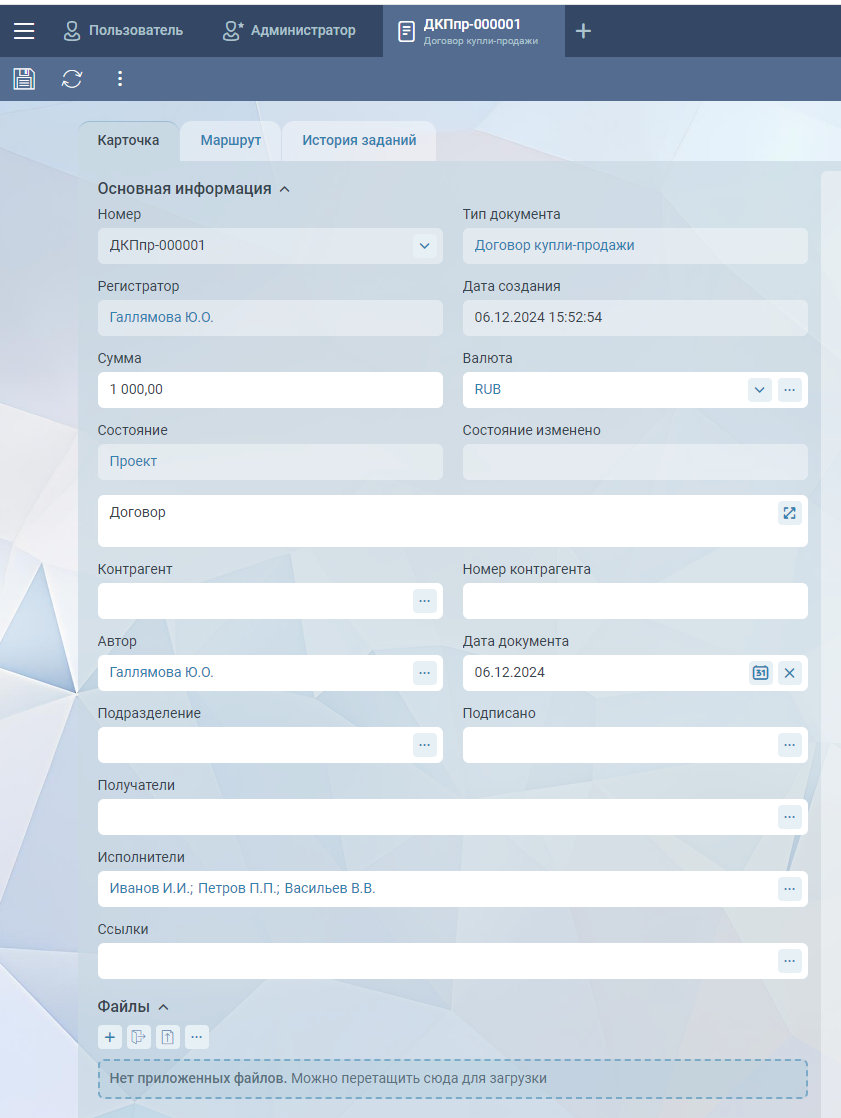Screen dimensions: 841x1118
Task: Open the Файлы section more-options button
Action: click(197, 1038)
